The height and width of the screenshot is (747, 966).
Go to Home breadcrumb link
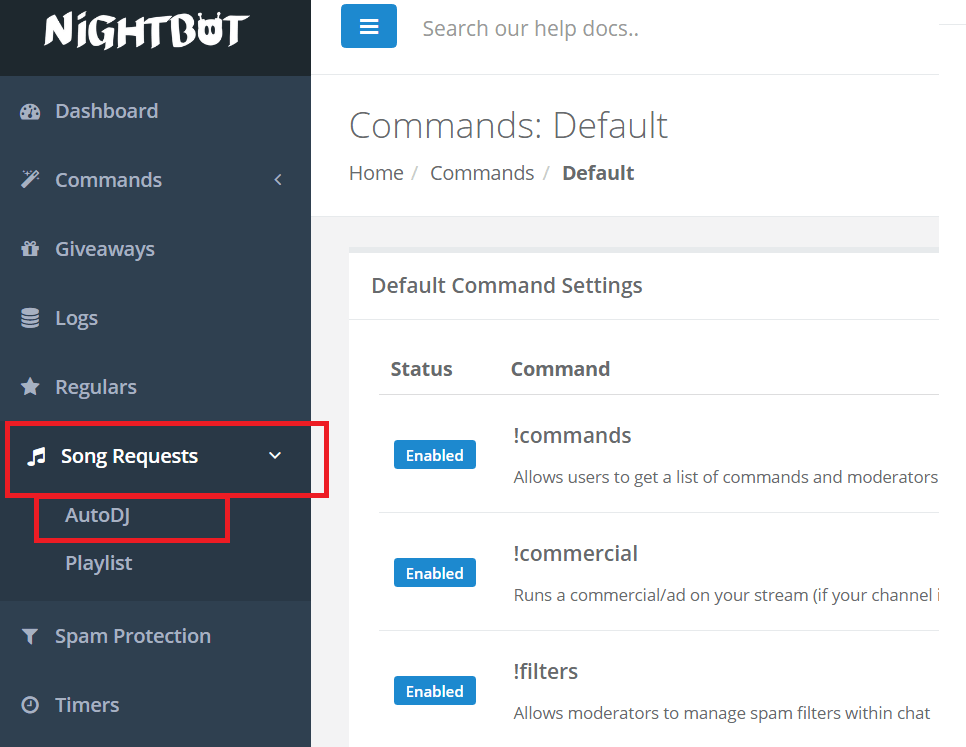coord(376,173)
